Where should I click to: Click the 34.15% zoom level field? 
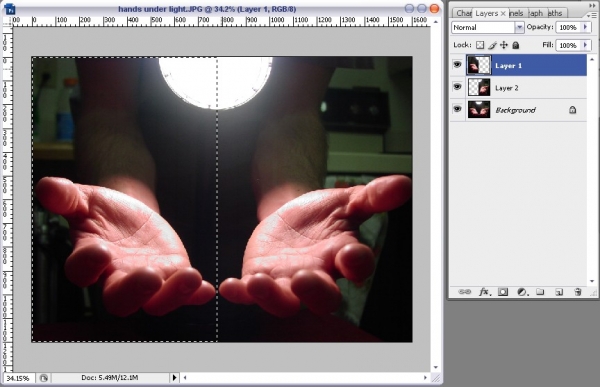coord(18,378)
